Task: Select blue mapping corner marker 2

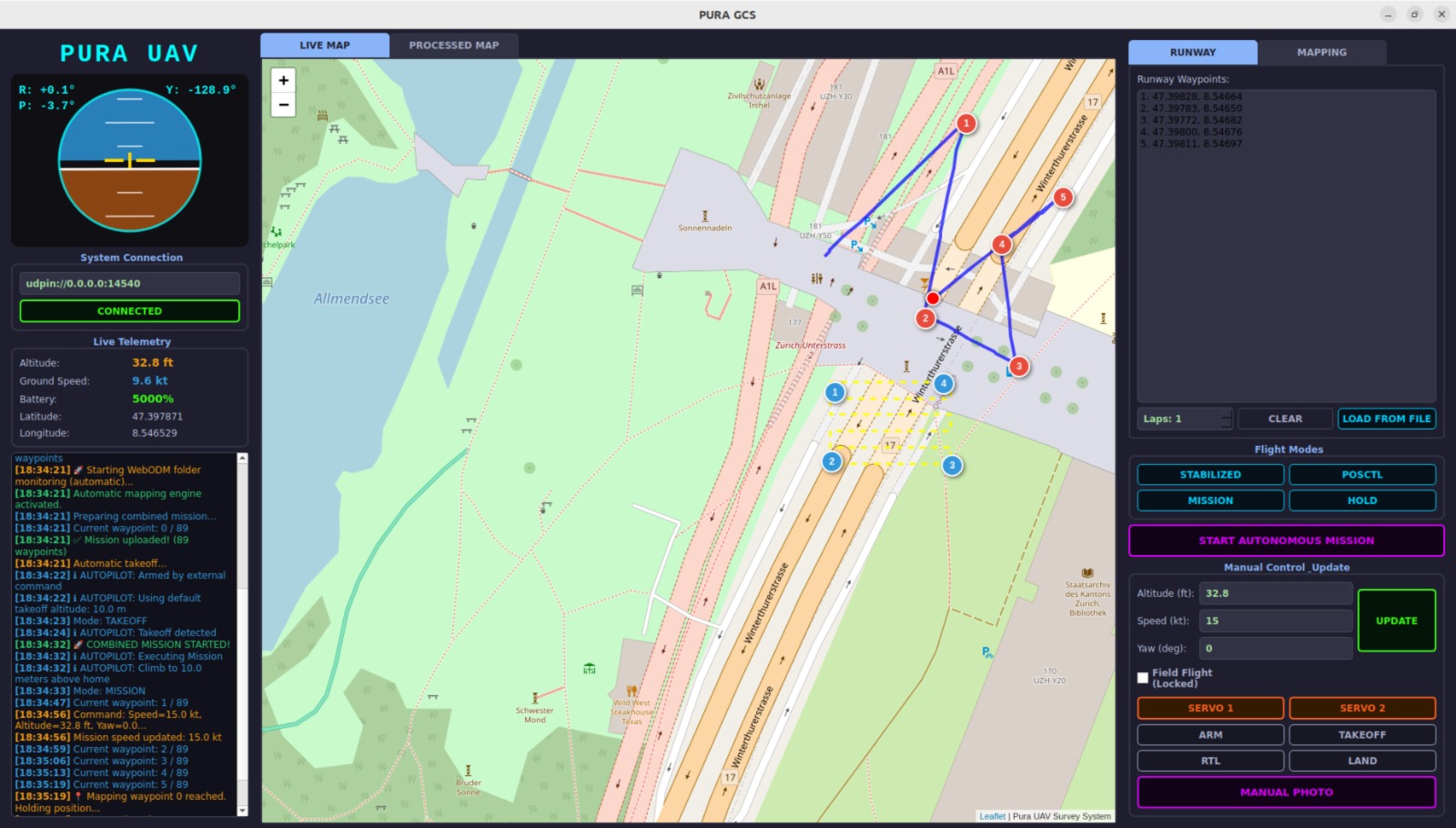Action: pos(832,461)
